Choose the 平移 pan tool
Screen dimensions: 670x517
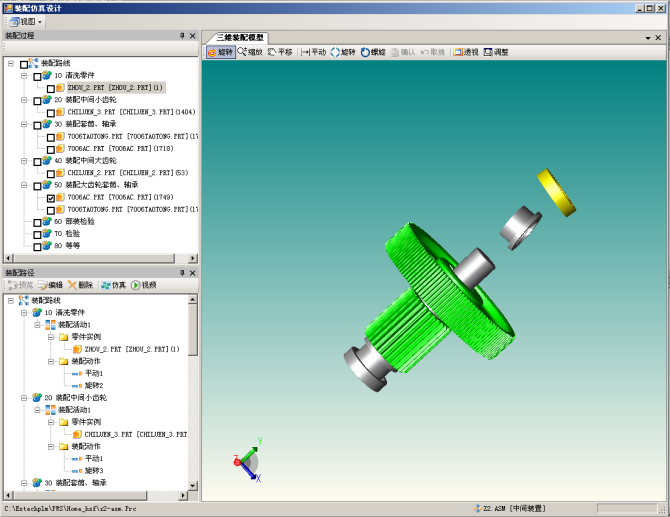[x=280, y=52]
